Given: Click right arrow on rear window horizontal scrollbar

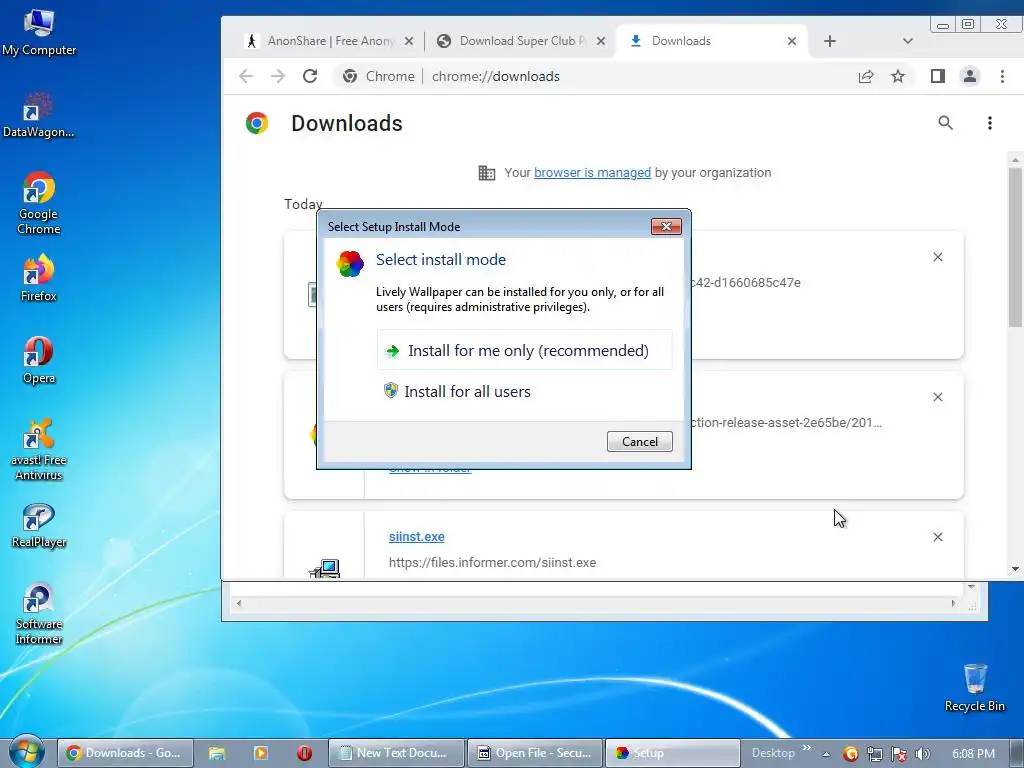Looking at the screenshot, I should (953, 603).
